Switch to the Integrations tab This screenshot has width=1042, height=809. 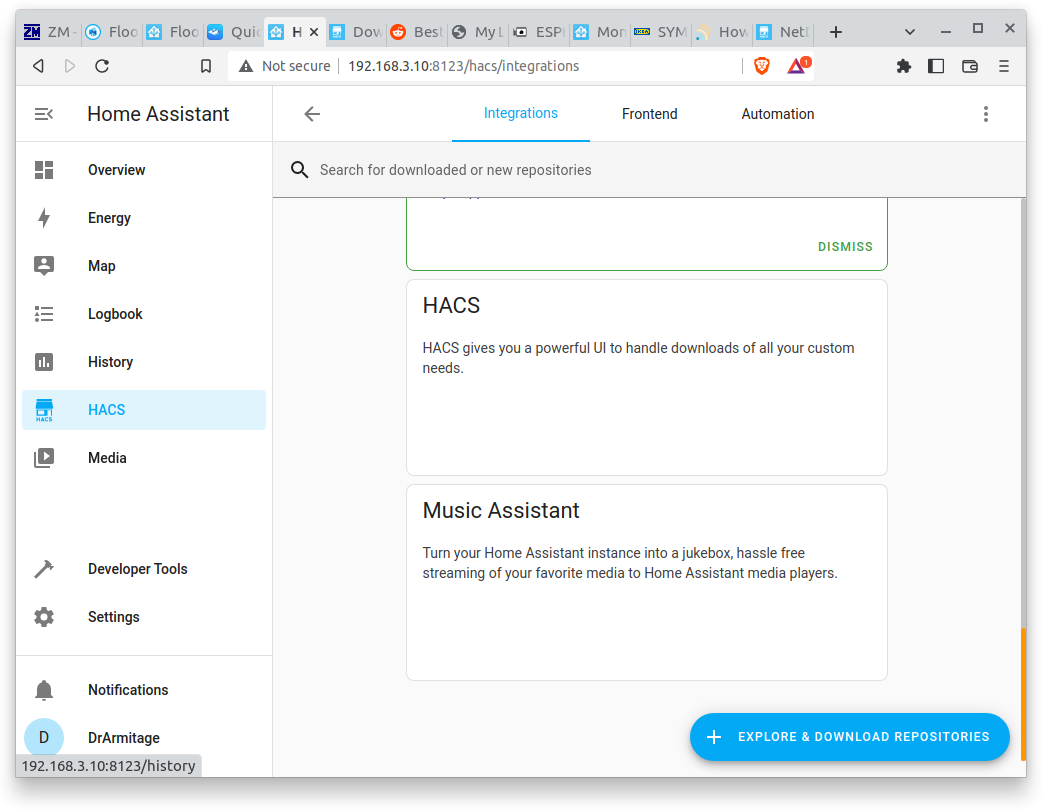520,114
